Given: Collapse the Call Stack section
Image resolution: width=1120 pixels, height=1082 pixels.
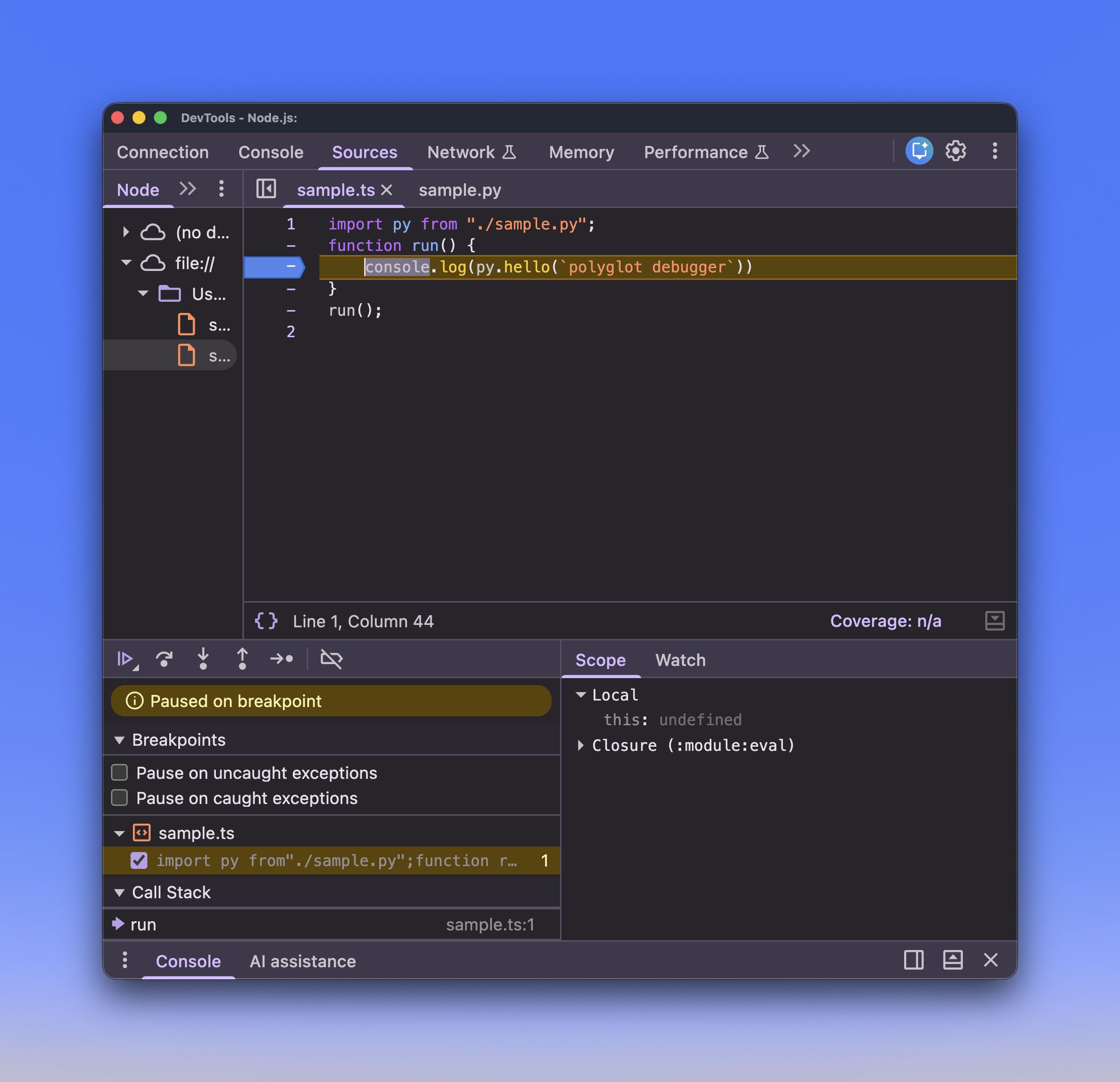Looking at the screenshot, I should 119,893.
